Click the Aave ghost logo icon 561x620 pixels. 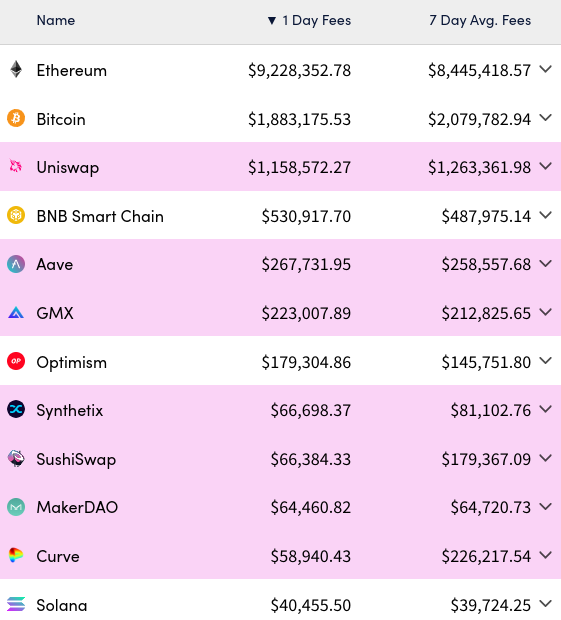click(16, 264)
